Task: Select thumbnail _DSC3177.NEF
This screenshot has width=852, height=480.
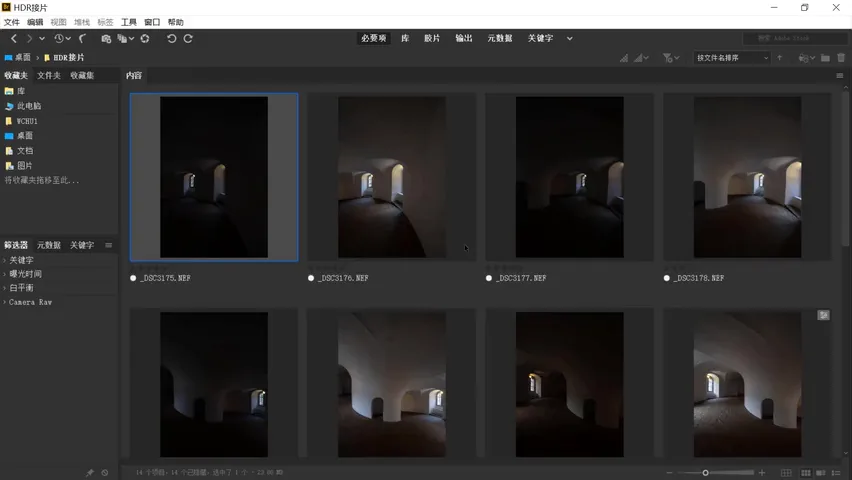Action: [x=569, y=177]
